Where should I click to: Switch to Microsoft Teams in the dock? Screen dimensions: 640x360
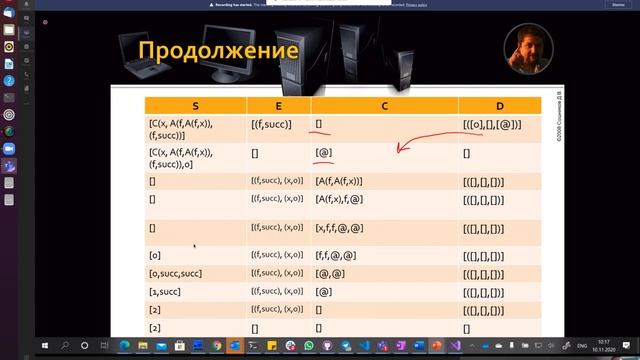(x=9, y=166)
